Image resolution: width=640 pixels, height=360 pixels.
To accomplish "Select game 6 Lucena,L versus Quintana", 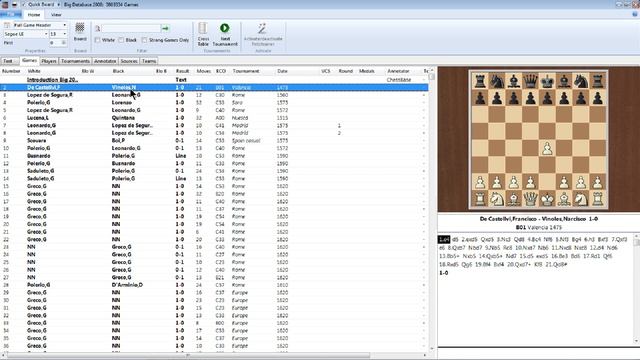I will (x=214, y=118).
